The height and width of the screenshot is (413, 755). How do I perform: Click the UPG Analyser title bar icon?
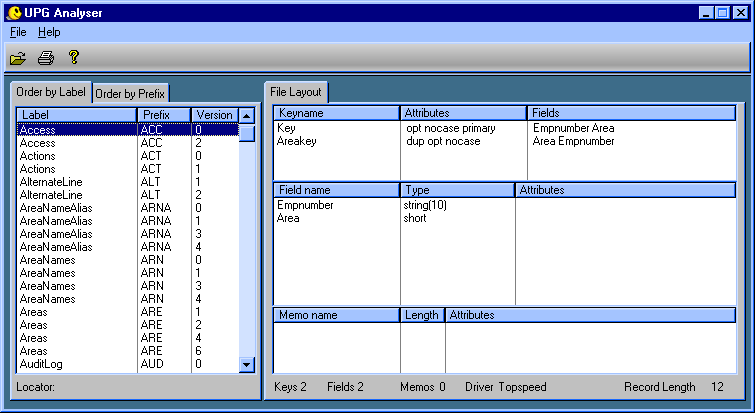(14, 13)
